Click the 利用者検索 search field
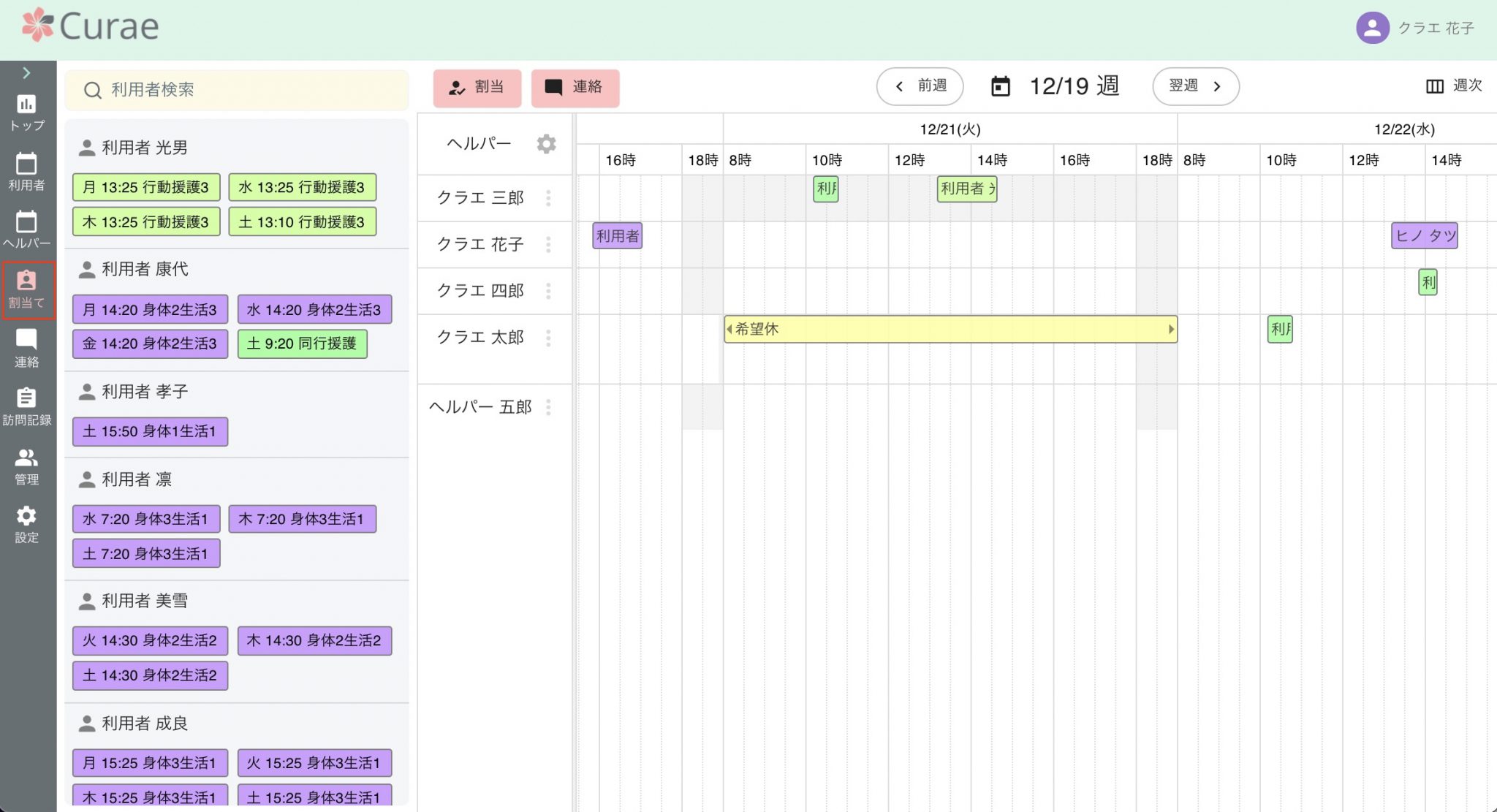Viewport: 1497px width, 812px height. click(x=237, y=90)
